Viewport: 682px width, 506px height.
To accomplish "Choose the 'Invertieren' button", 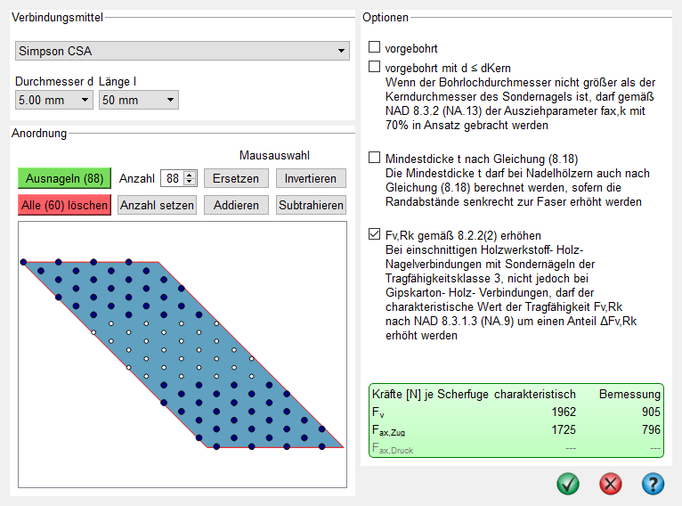I will tap(311, 178).
